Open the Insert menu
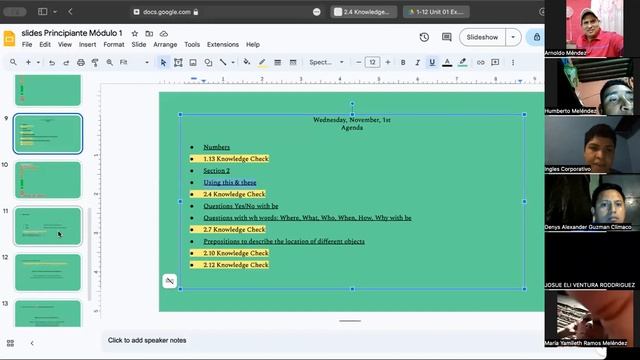This screenshot has width=640, height=360. (87, 44)
